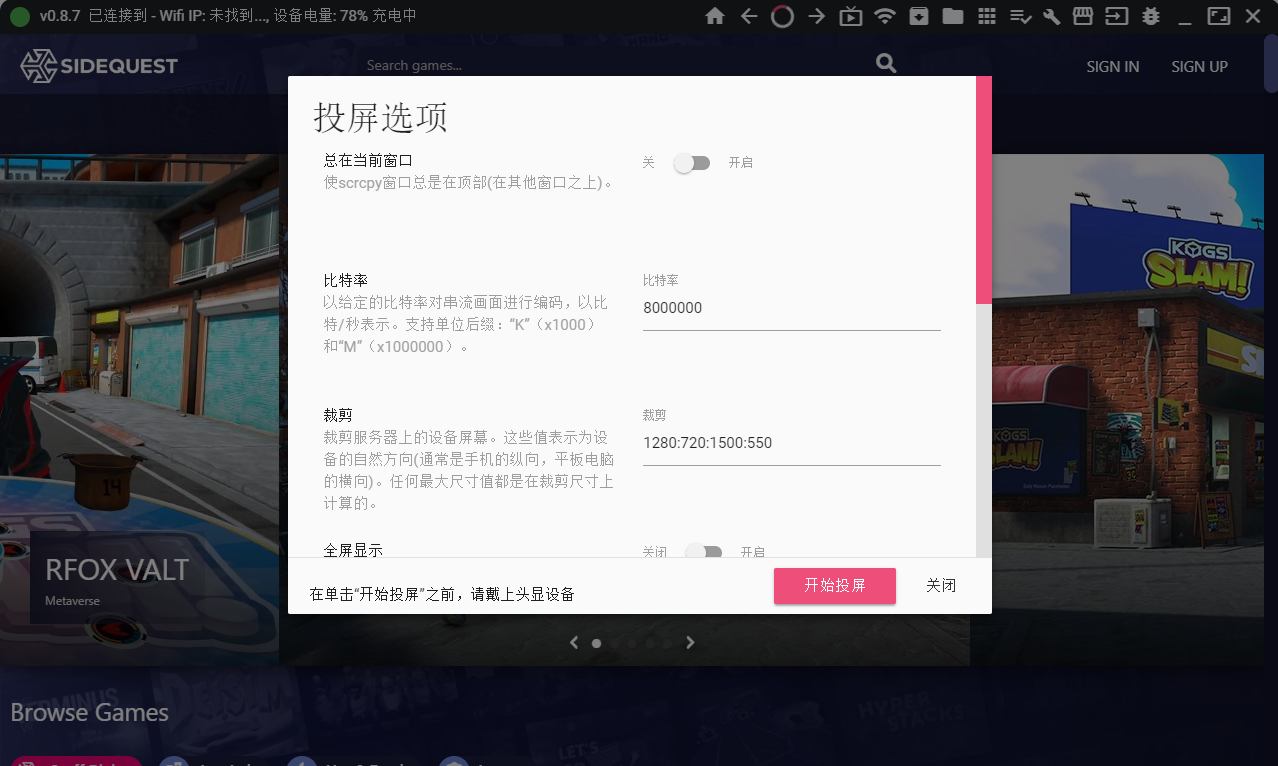Screen dimensions: 1278x766
Task: Click the 投屏选项 dialog title
Action: tap(381, 118)
